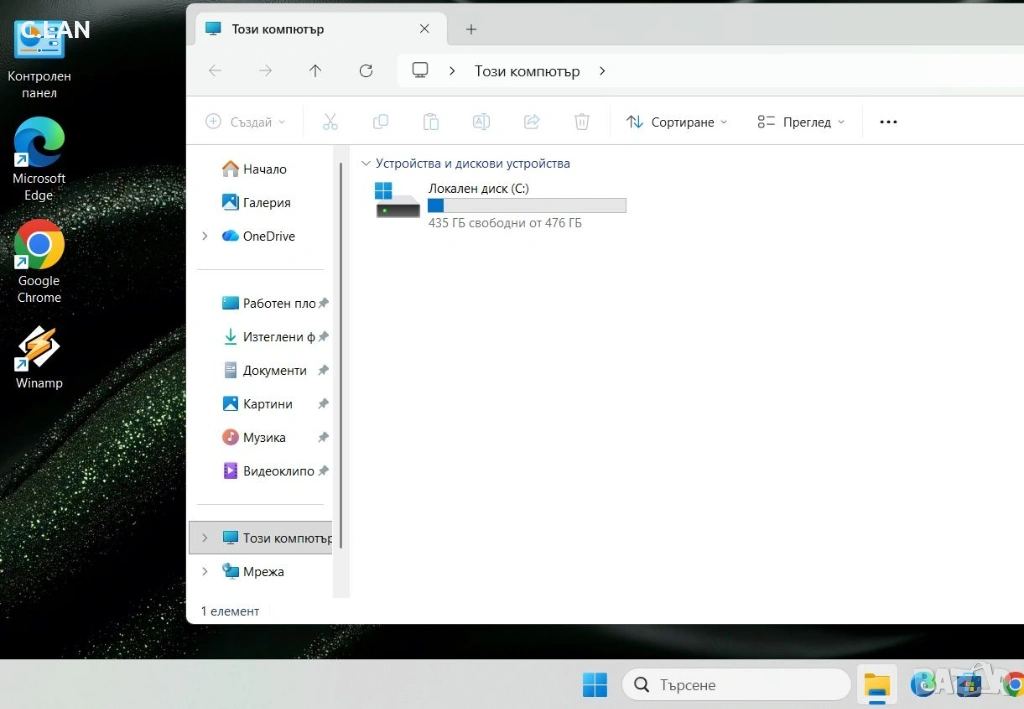Collapse the Устройства и дискови устройства group

(366, 163)
